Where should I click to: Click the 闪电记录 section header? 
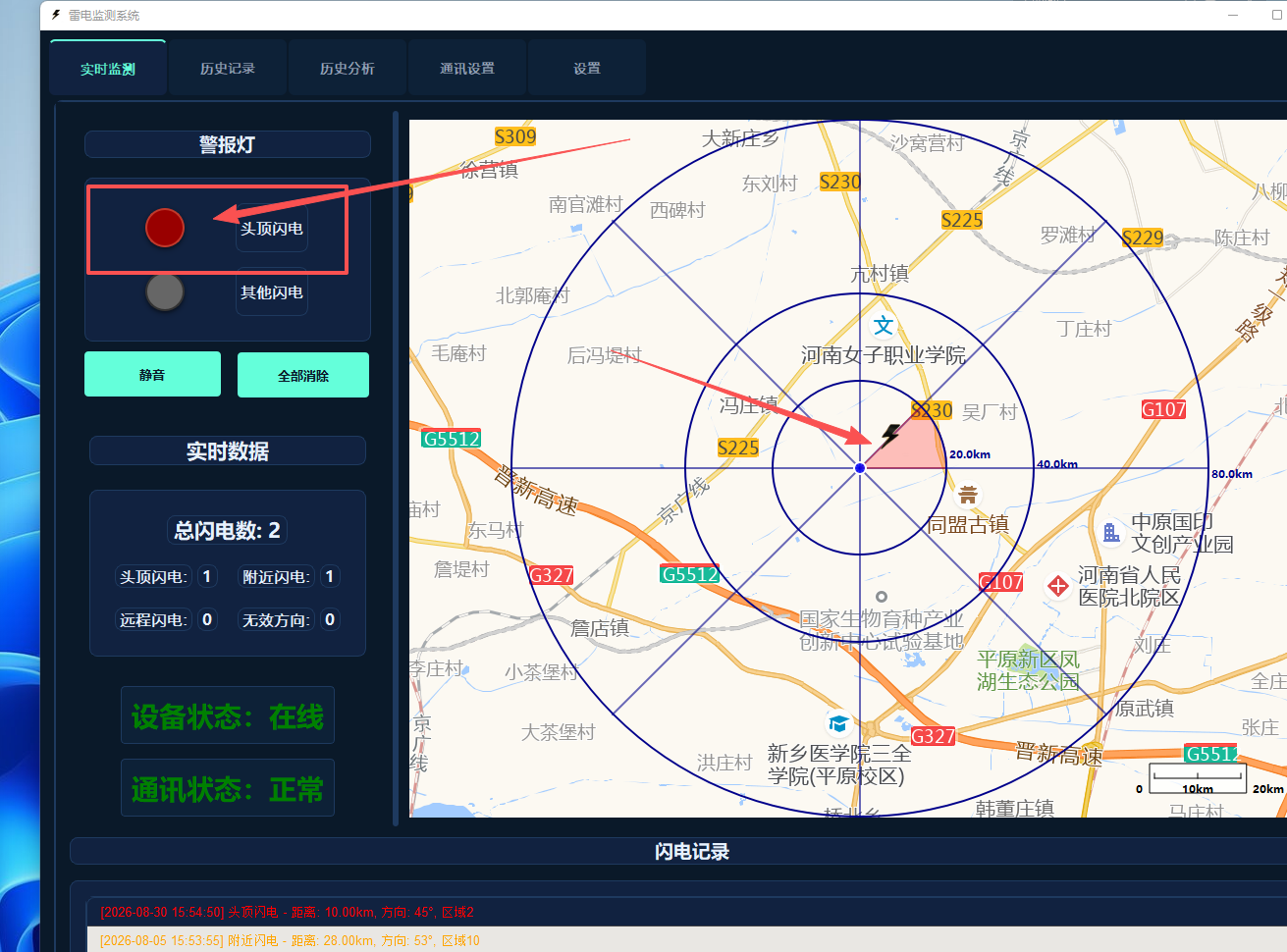click(691, 851)
